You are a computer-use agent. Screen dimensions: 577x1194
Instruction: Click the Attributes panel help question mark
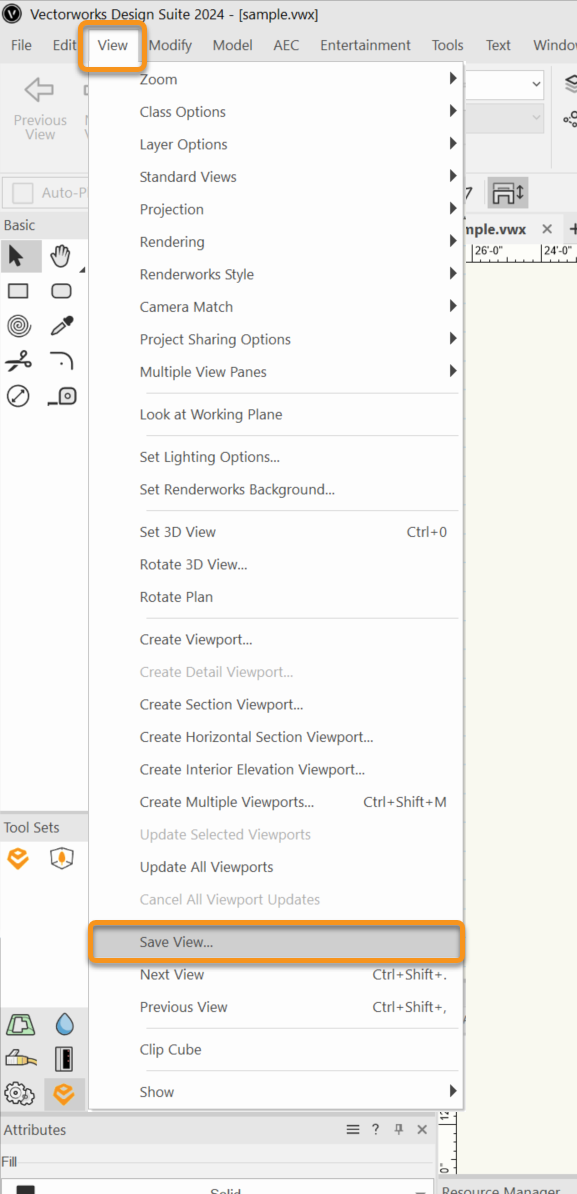point(375,1129)
